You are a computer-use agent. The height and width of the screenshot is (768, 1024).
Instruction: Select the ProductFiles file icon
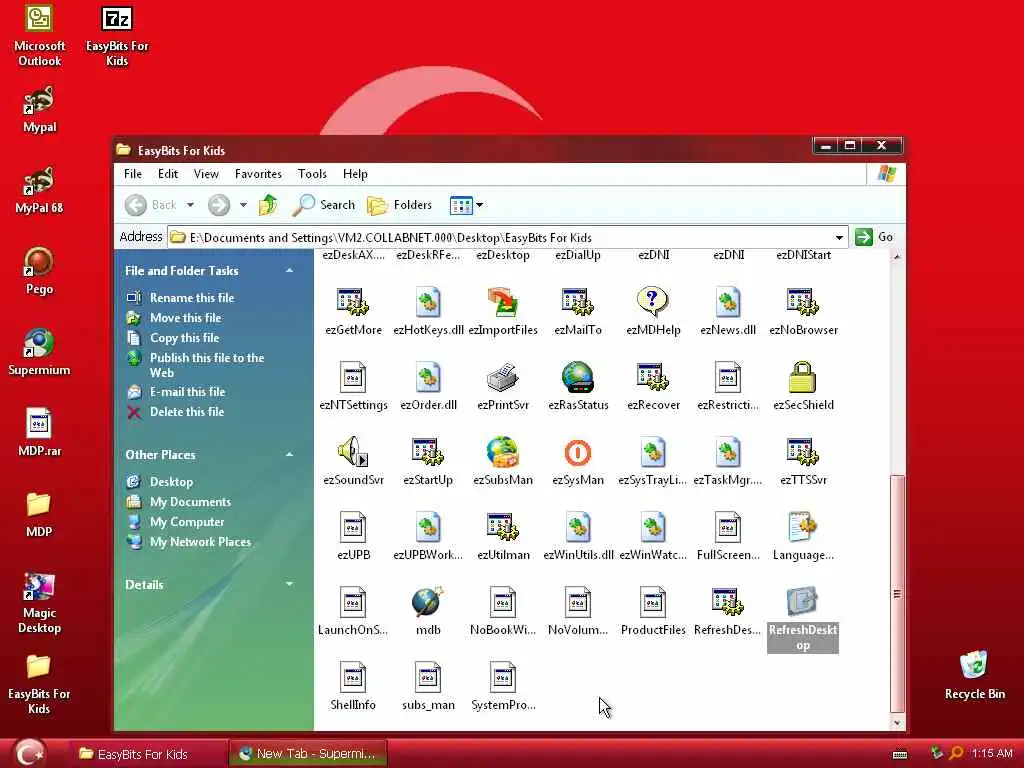coord(653,601)
